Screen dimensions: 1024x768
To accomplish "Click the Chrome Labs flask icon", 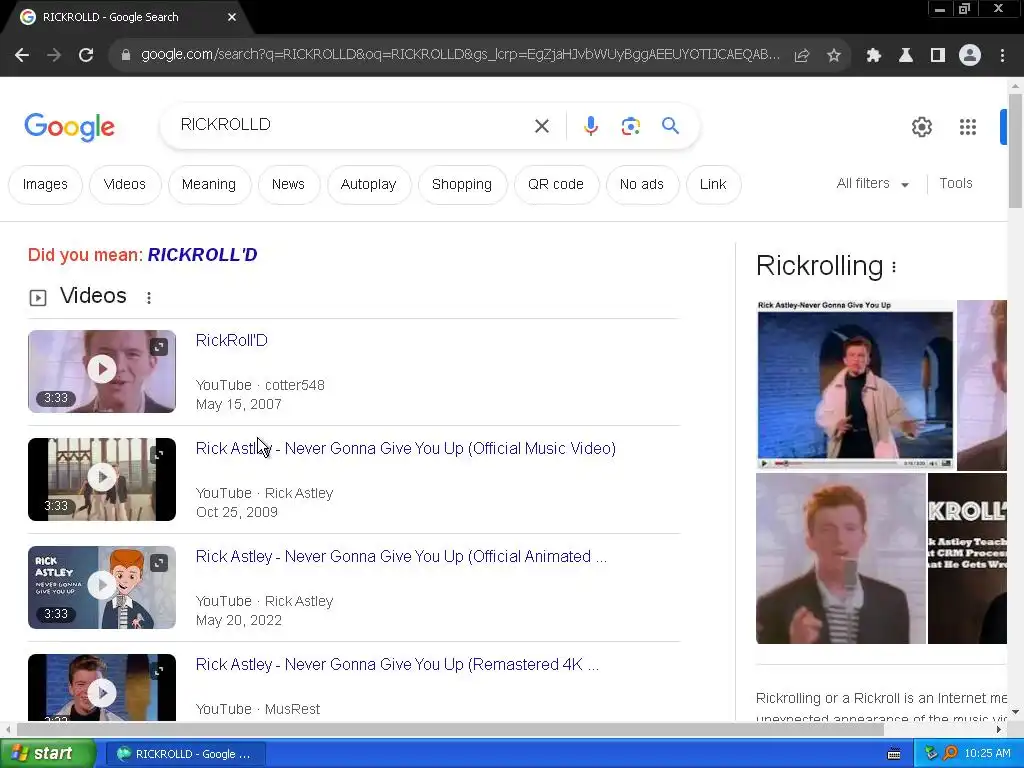I will (x=906, y=56).
